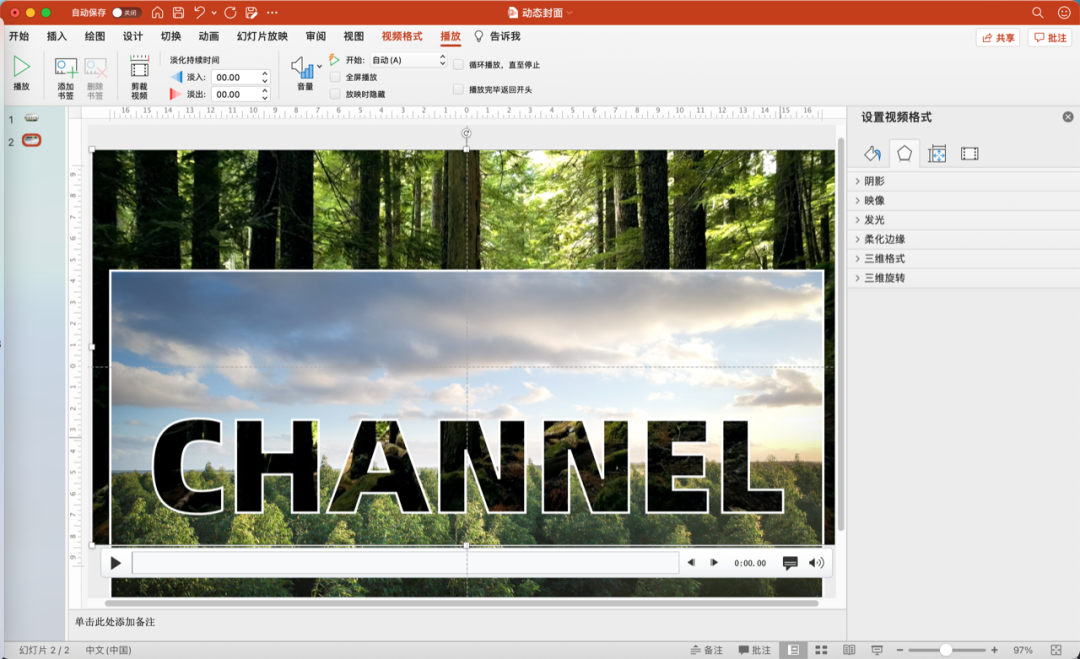Switch to Slide Sorter view in the status bar
1080x659 pixels.
821,649
